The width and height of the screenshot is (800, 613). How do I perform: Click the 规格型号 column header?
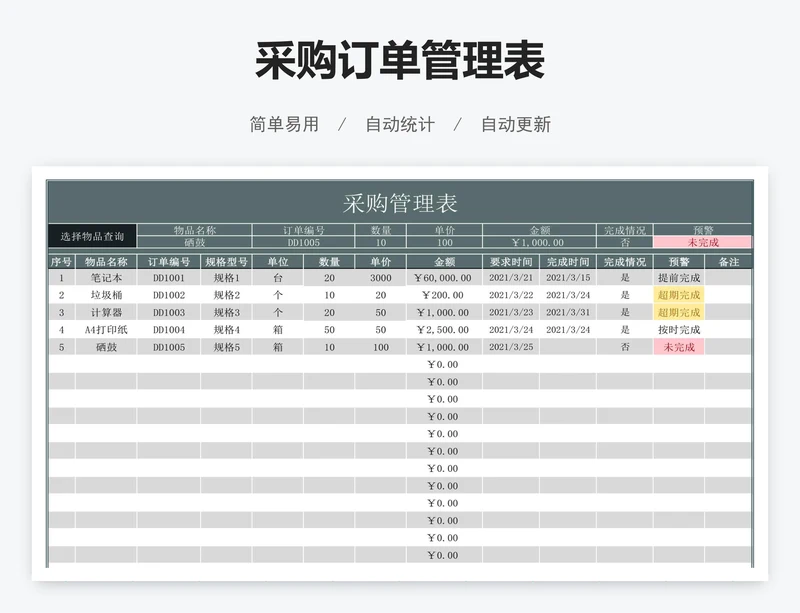[227, 262]
